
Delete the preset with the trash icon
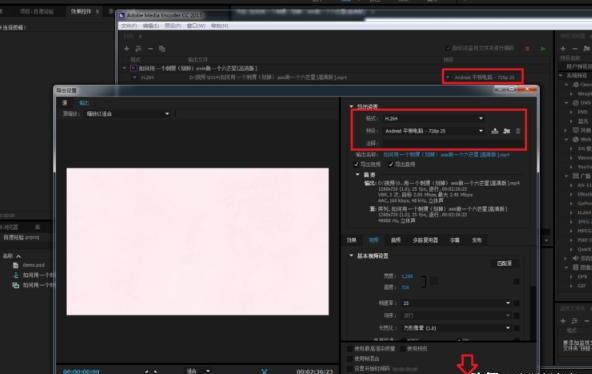518,131
